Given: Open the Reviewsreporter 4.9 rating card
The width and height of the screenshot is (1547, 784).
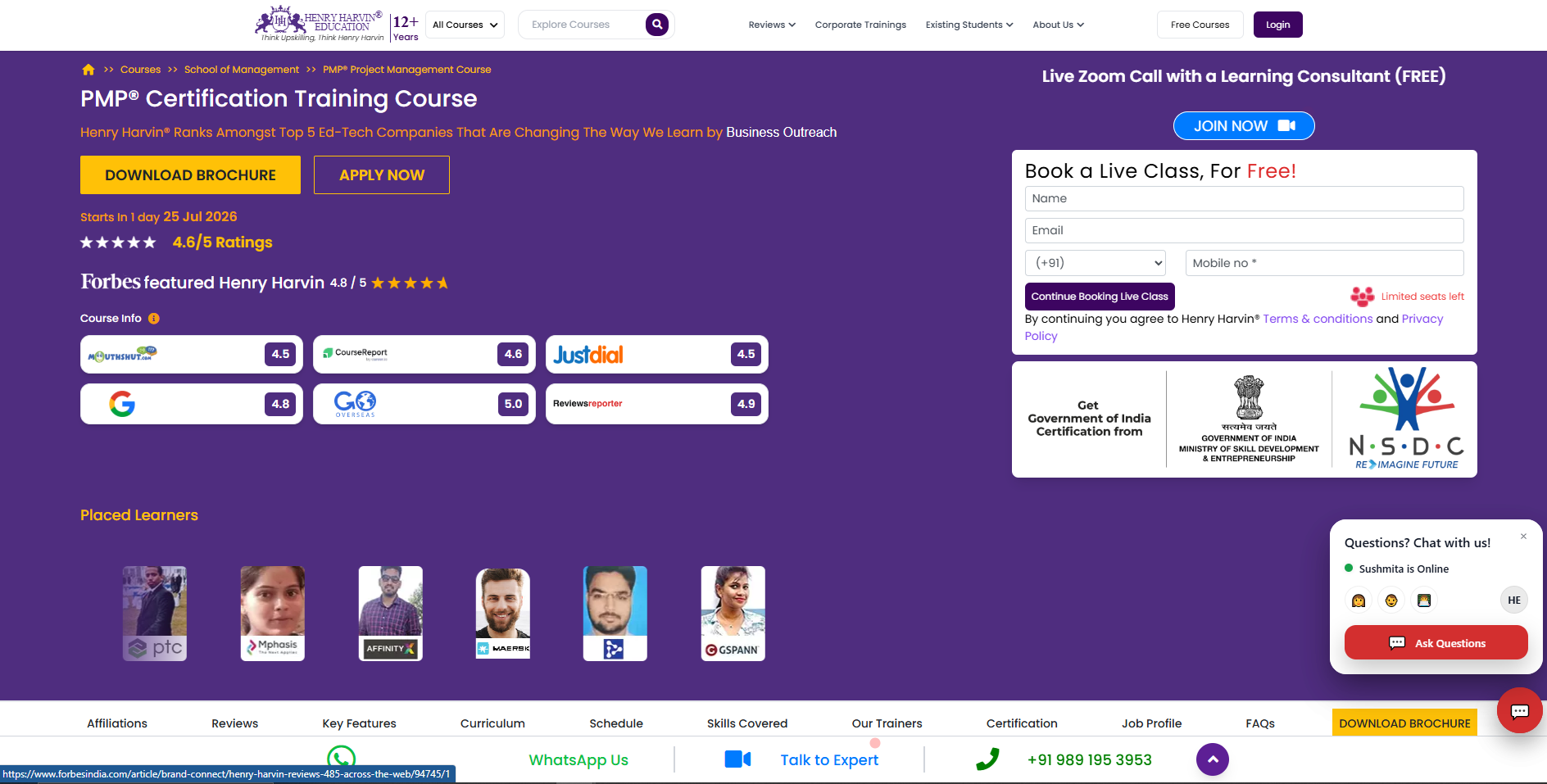Looking at the screenshot, I should (x=657, y=404).
